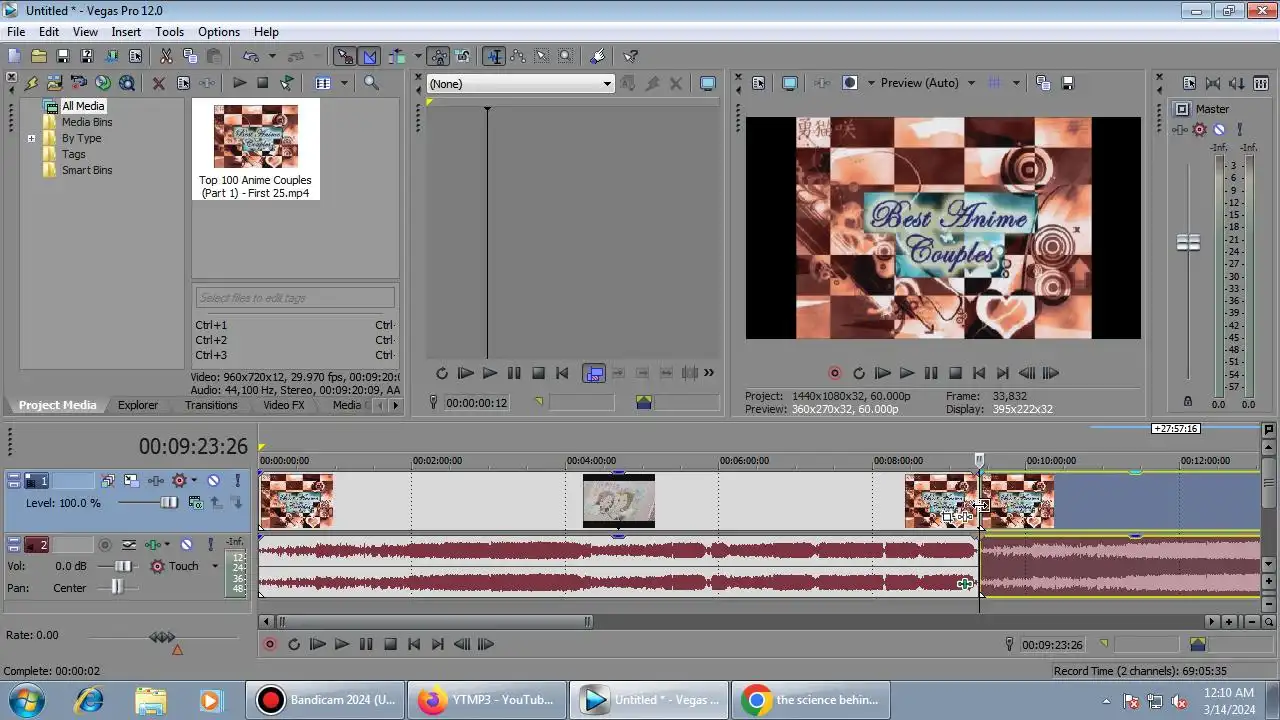The image size is (1280, 720).
Task: Stop timeline playback in transport bar
Action: (390, 644)
